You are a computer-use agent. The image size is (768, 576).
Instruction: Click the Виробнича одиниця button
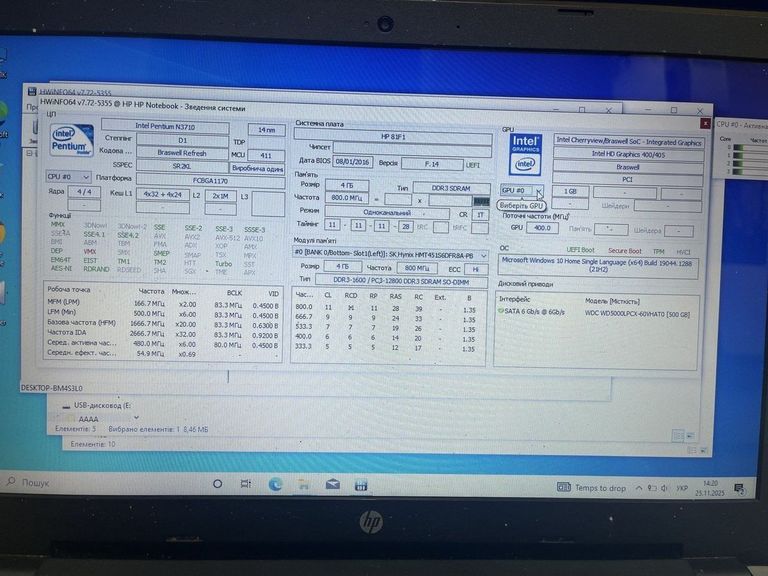[258, 168]
